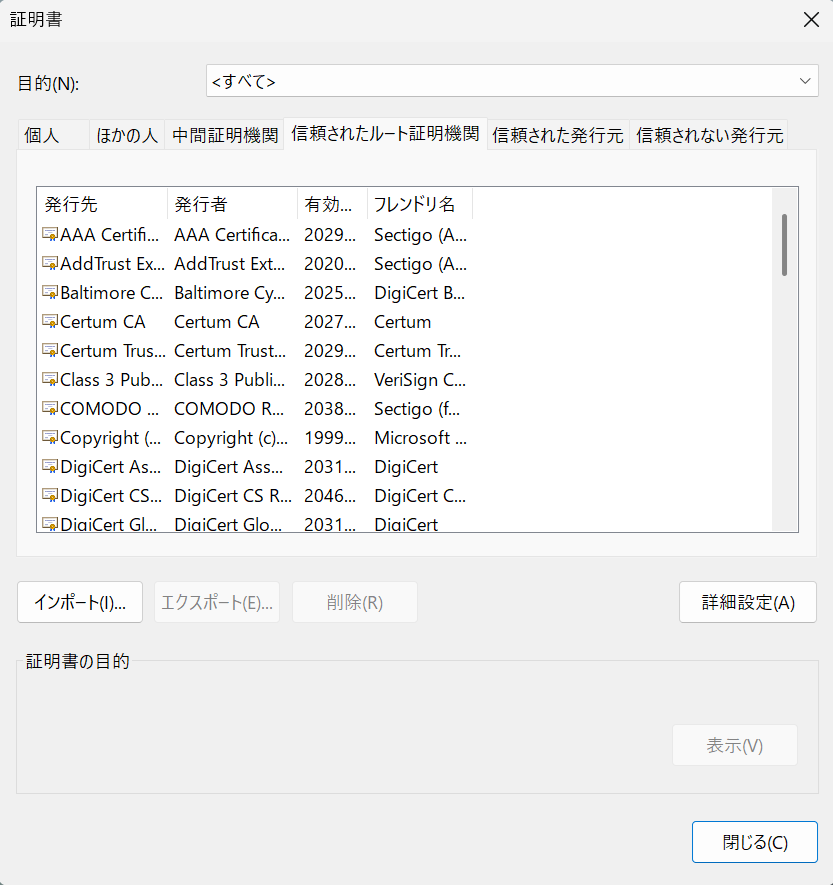Click issuer 'COMODO R...' cell
Image resolution: width=833 pixels, height=885 pixels.
[x=229, y=409]
